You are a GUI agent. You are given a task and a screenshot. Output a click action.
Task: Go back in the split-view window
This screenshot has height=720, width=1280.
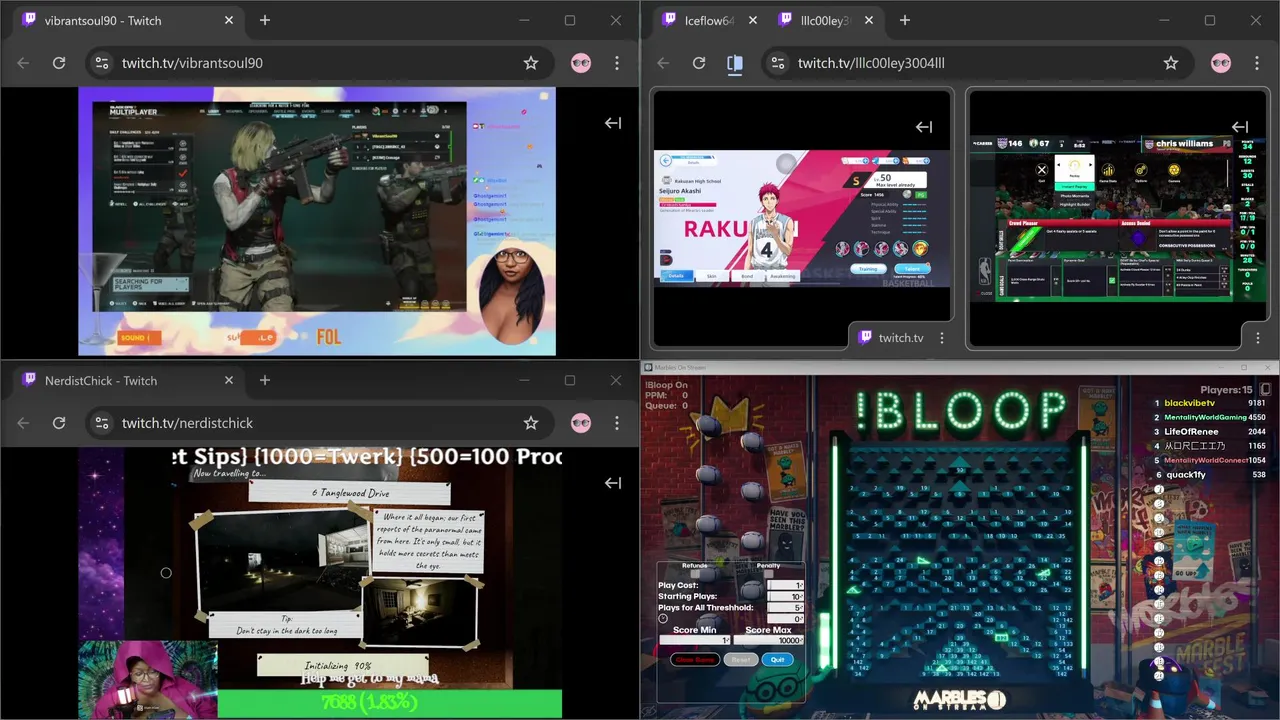(x=663, y=63)
